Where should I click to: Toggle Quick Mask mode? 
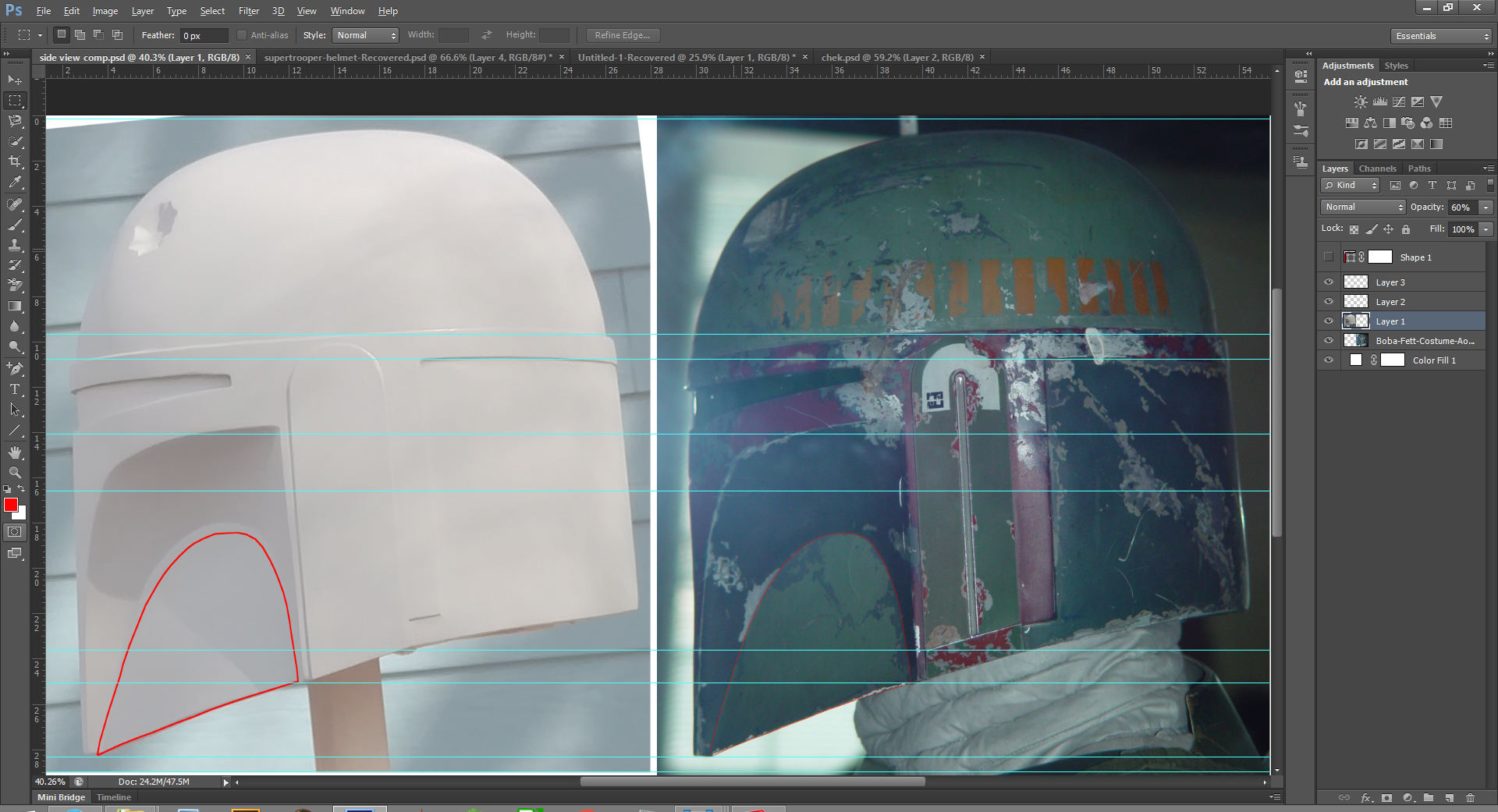[15, 532]
